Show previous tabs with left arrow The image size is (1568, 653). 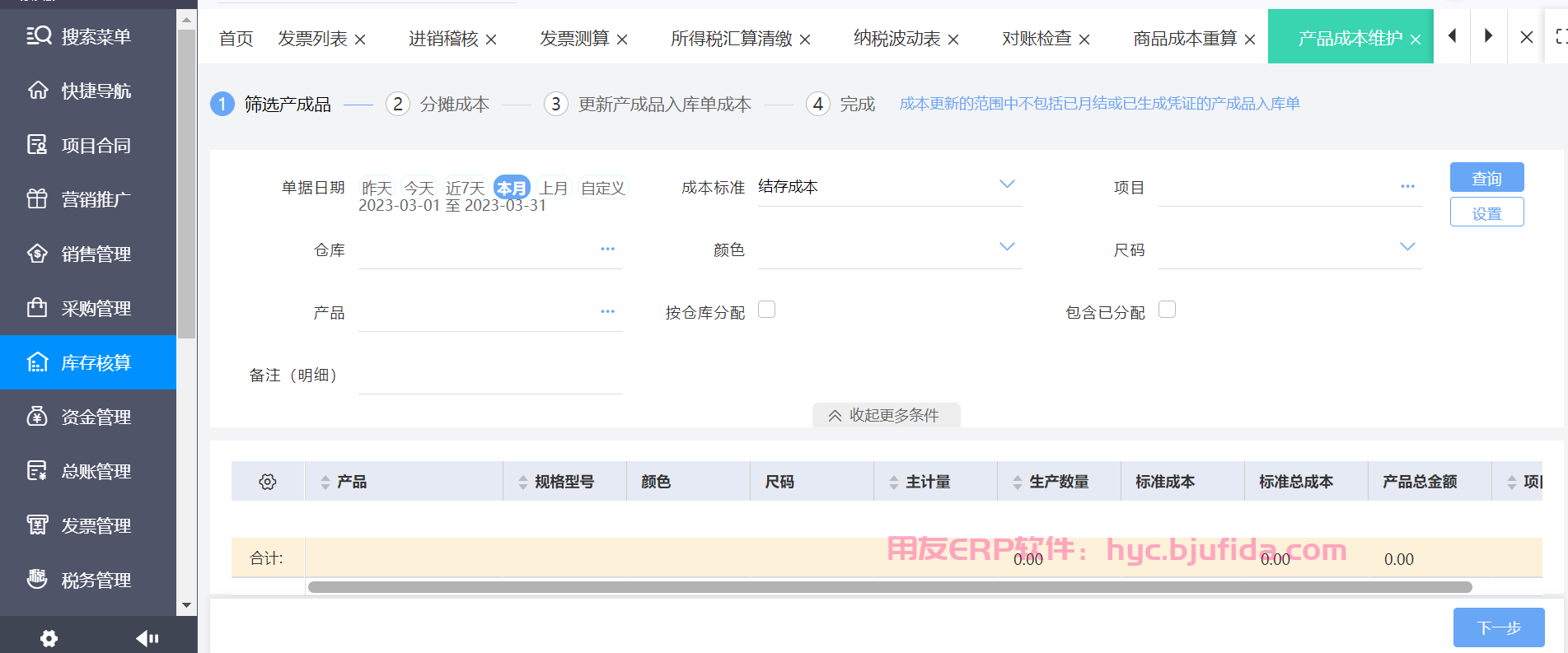(1453, 35)
